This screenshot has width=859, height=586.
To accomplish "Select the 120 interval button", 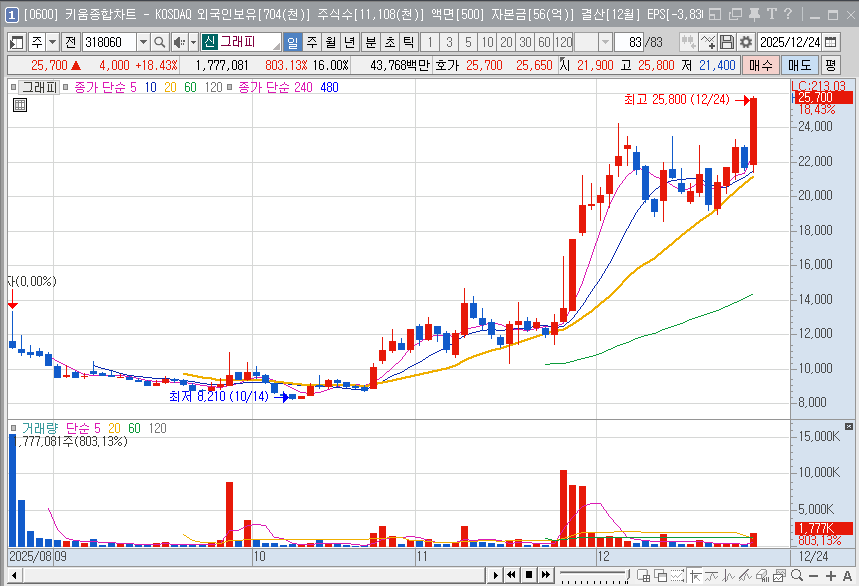I will pyautogui.click(x=563, y=42).
